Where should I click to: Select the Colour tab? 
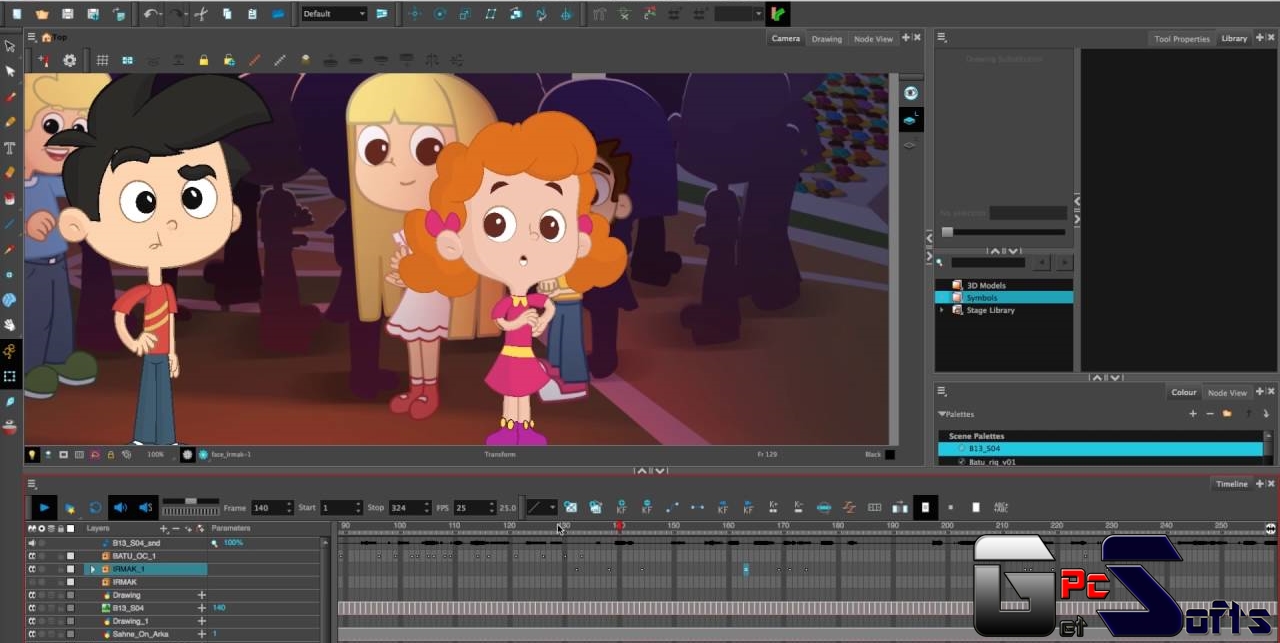pyautogui.click(x=1184, y=393)
